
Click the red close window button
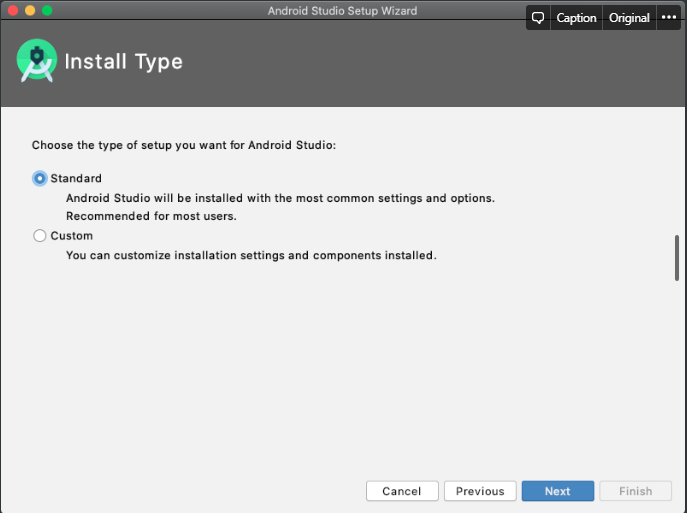13,10
